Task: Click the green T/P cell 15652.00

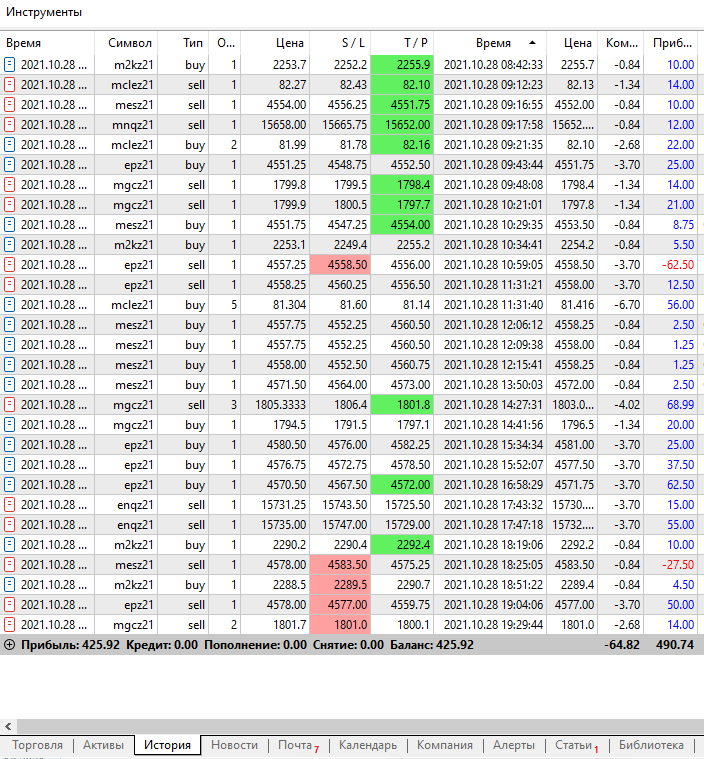Action: pos(402,125)
